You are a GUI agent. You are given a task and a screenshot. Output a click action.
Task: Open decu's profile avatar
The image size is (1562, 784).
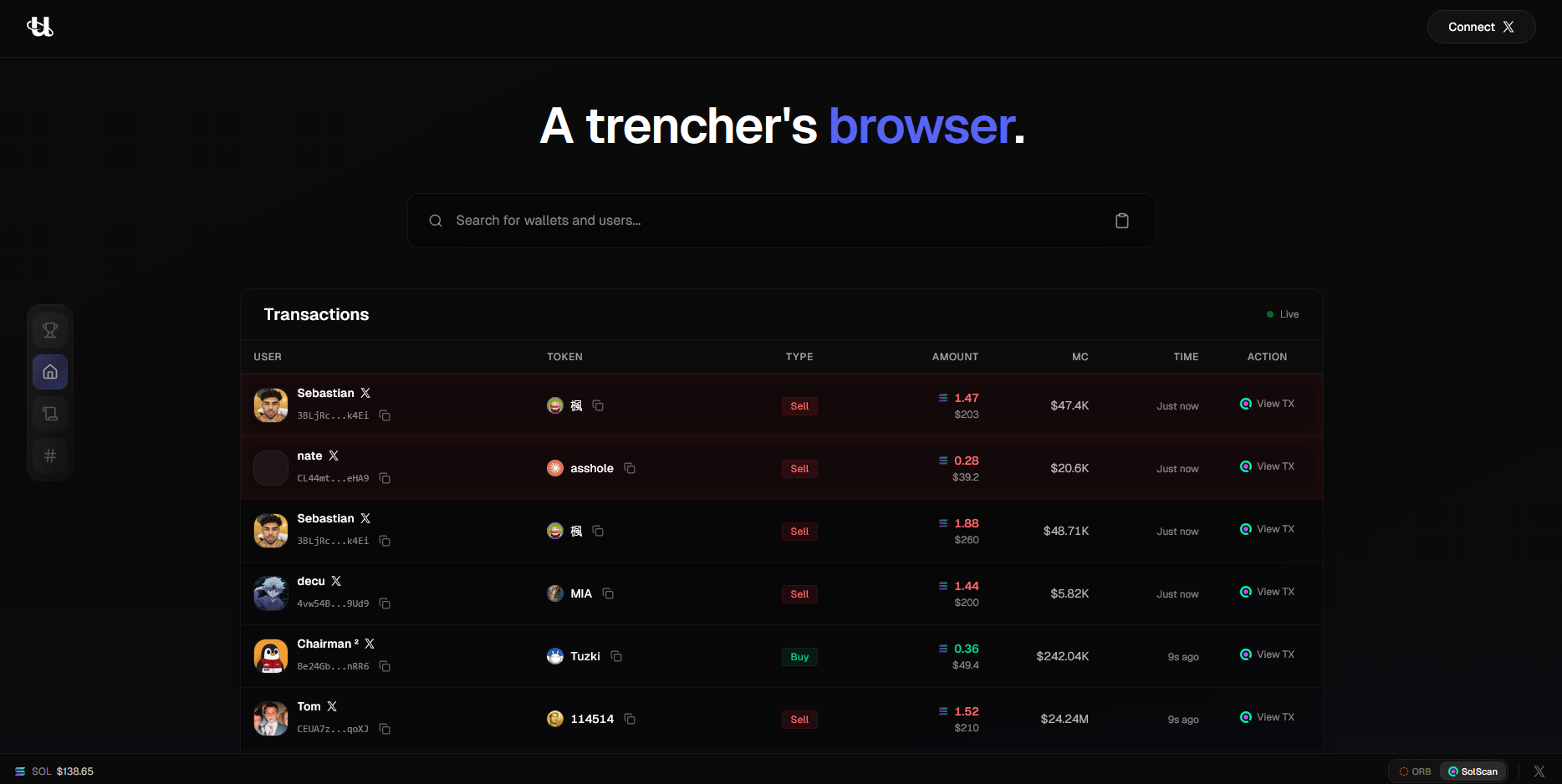pos(271,593)
